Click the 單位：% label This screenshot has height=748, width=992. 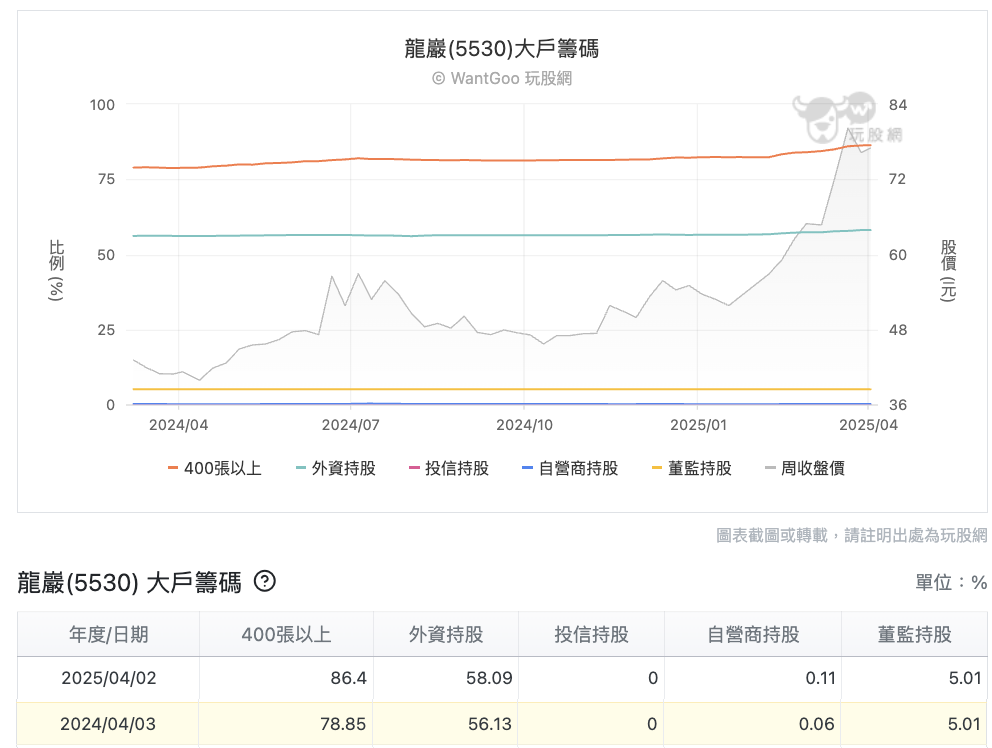click(x=949, y=580)
